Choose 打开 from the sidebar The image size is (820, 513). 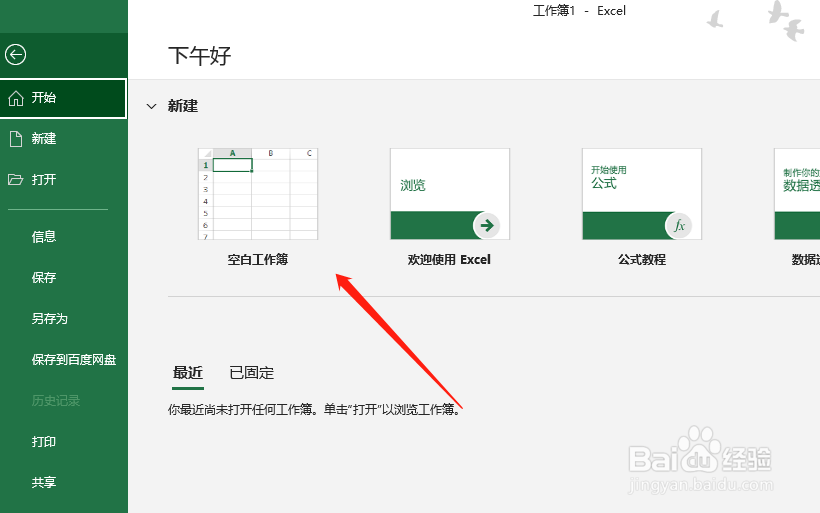[63, 180]
